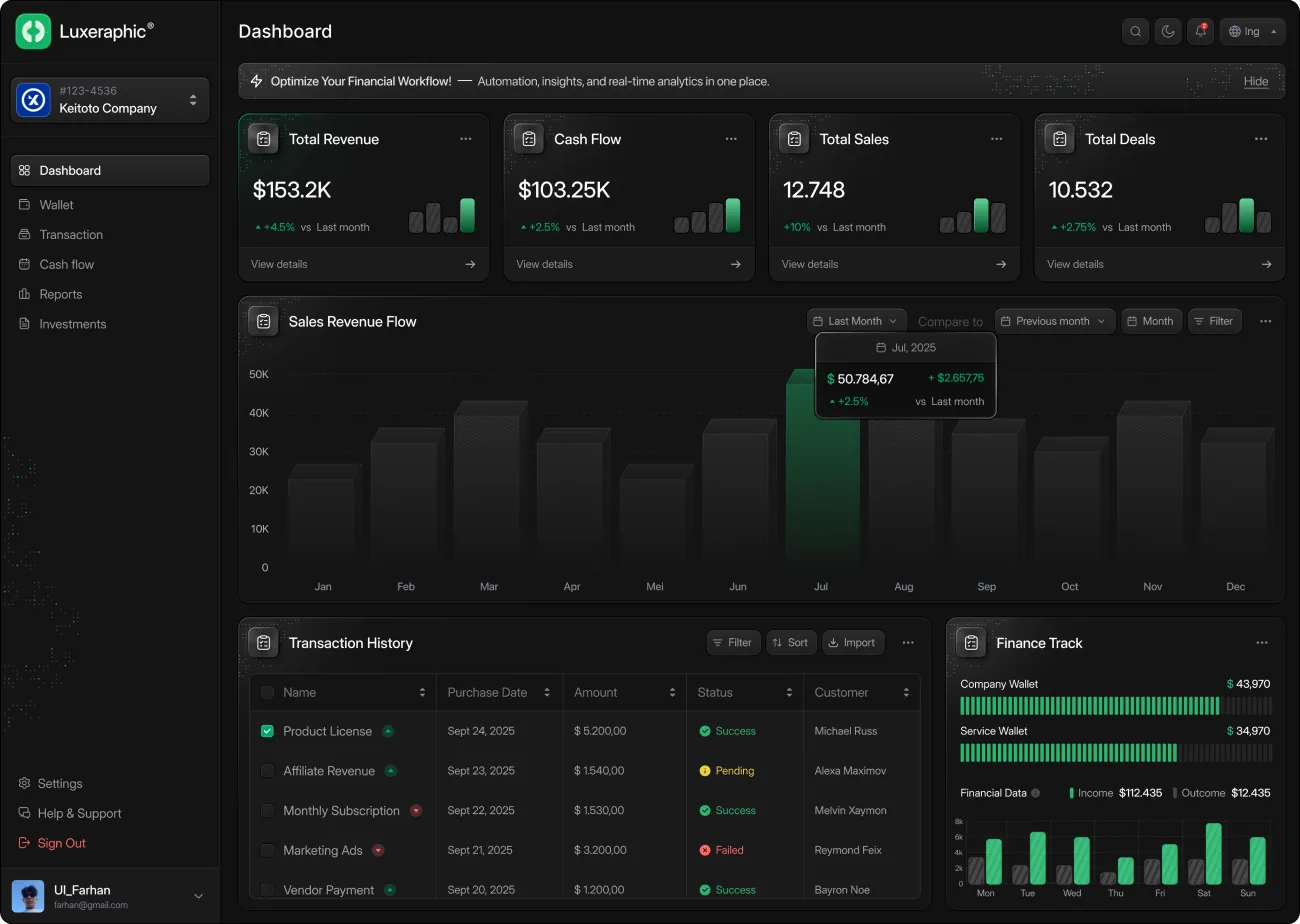Select the Jul bar in revenue chart
This screenshot has height=924, width=1300.
(822, 470)
